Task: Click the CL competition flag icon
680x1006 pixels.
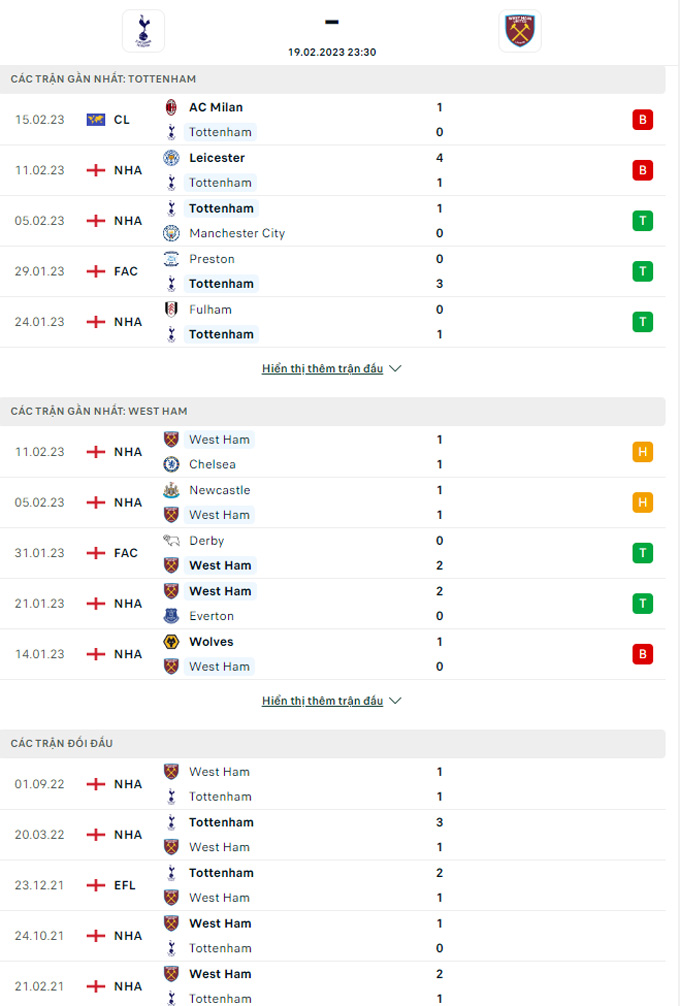Action: (96, 120)
